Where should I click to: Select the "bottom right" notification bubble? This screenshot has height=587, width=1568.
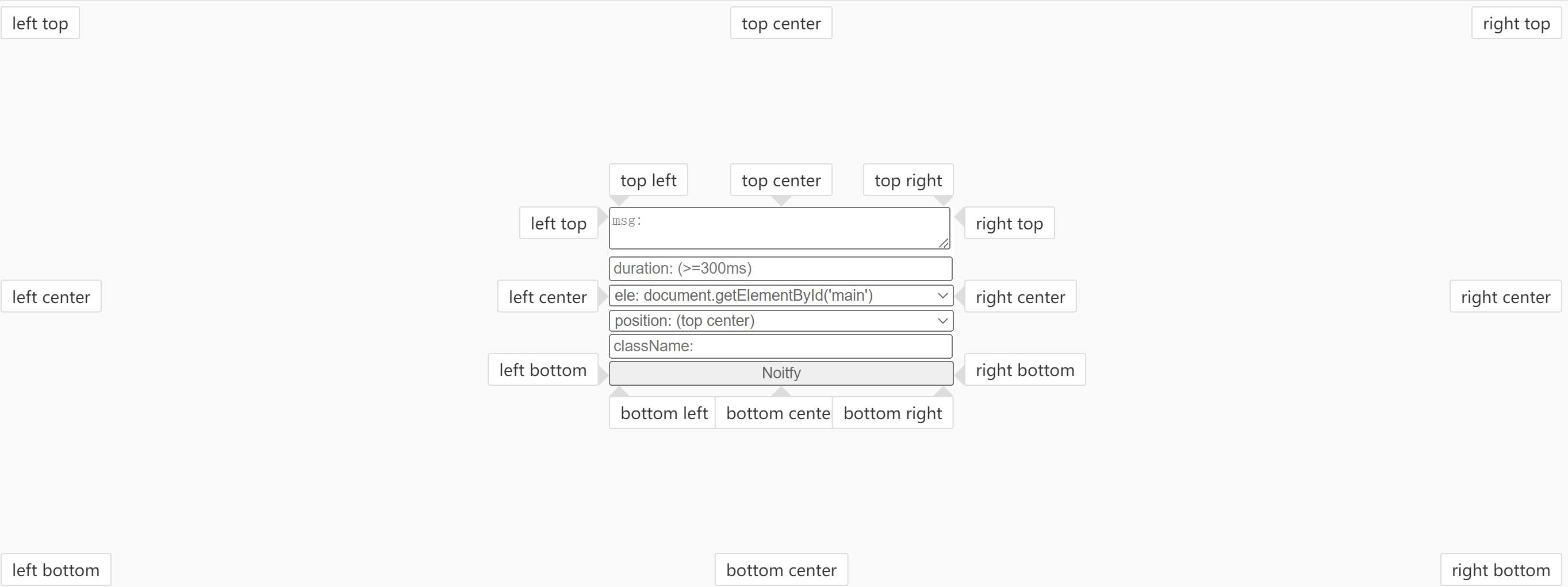click(892, 413)
